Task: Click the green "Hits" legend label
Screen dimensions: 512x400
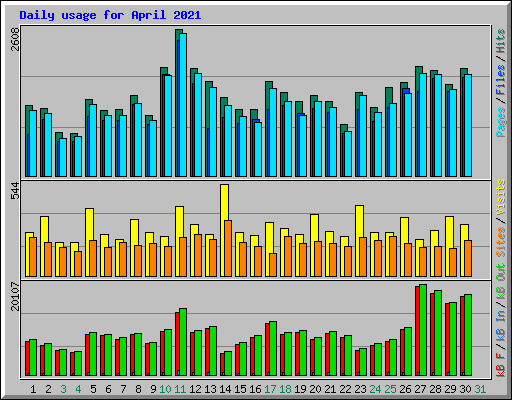Action: tap(501, 41)
